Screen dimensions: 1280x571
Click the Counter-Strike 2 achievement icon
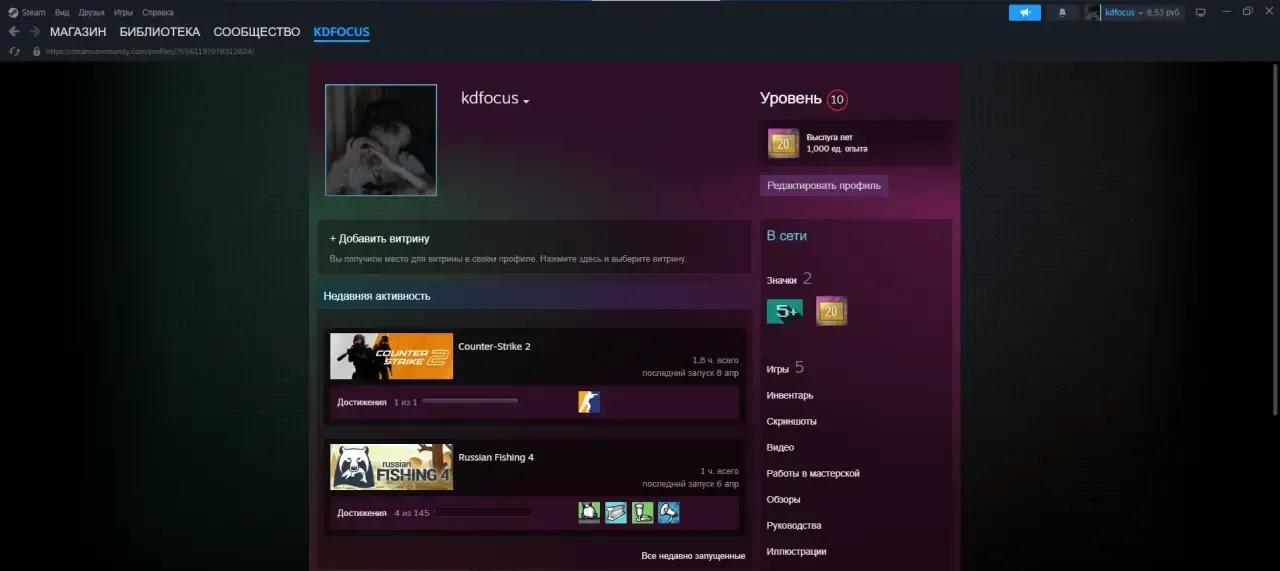[x=588, y=402]
